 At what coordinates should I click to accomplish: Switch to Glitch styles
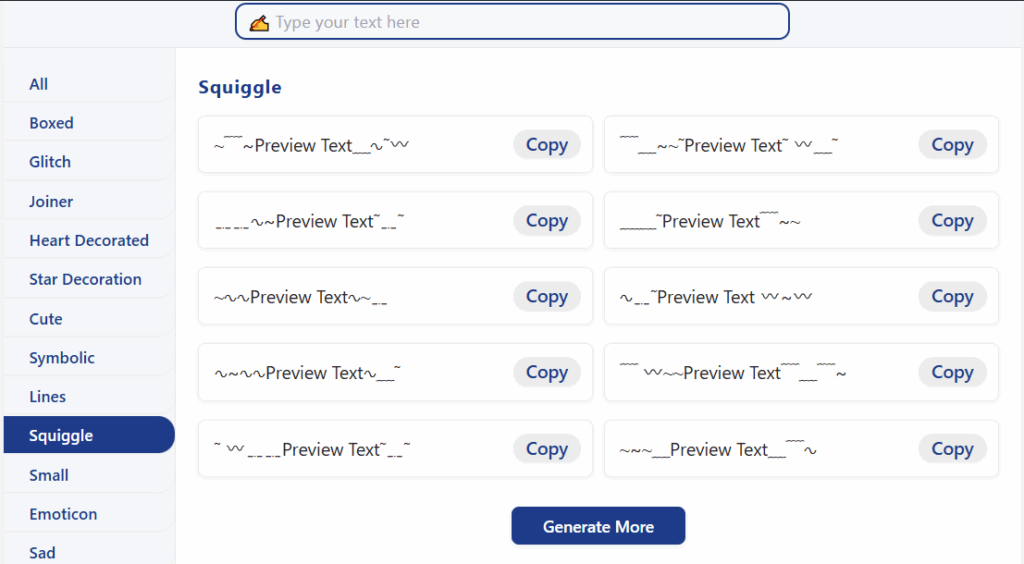coord(89,162)
